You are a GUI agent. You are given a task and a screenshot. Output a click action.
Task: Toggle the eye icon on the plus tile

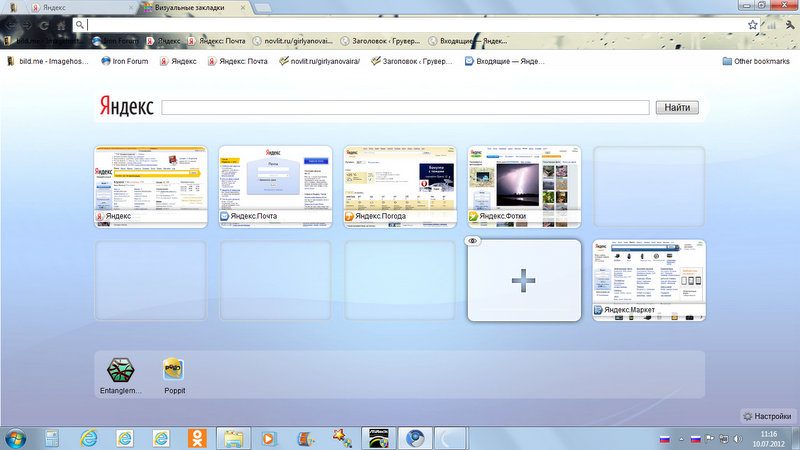tap(472, 241)
